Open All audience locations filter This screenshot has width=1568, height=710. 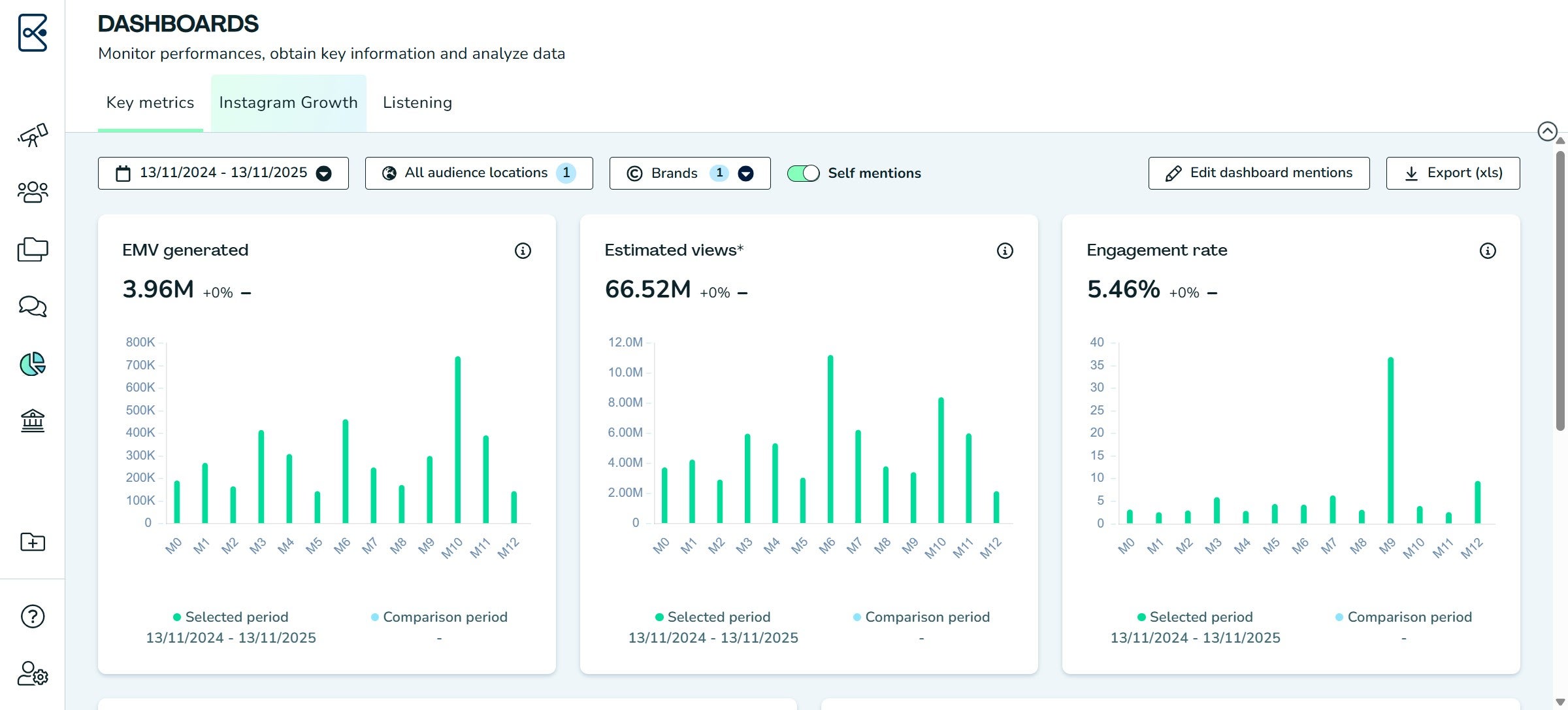(x=479, y=173)
